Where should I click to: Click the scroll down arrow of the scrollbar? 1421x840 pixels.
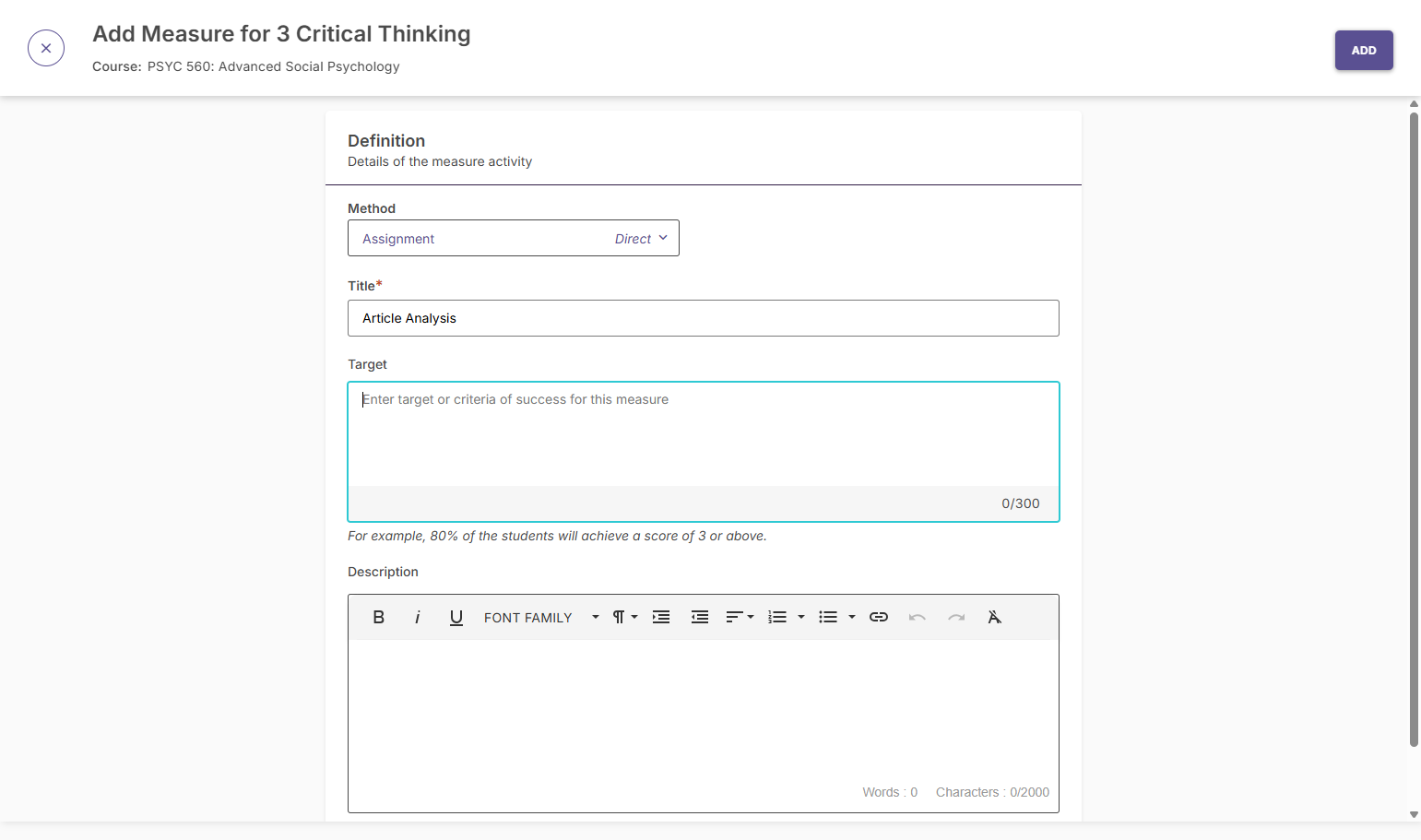tap(1414, 814)
